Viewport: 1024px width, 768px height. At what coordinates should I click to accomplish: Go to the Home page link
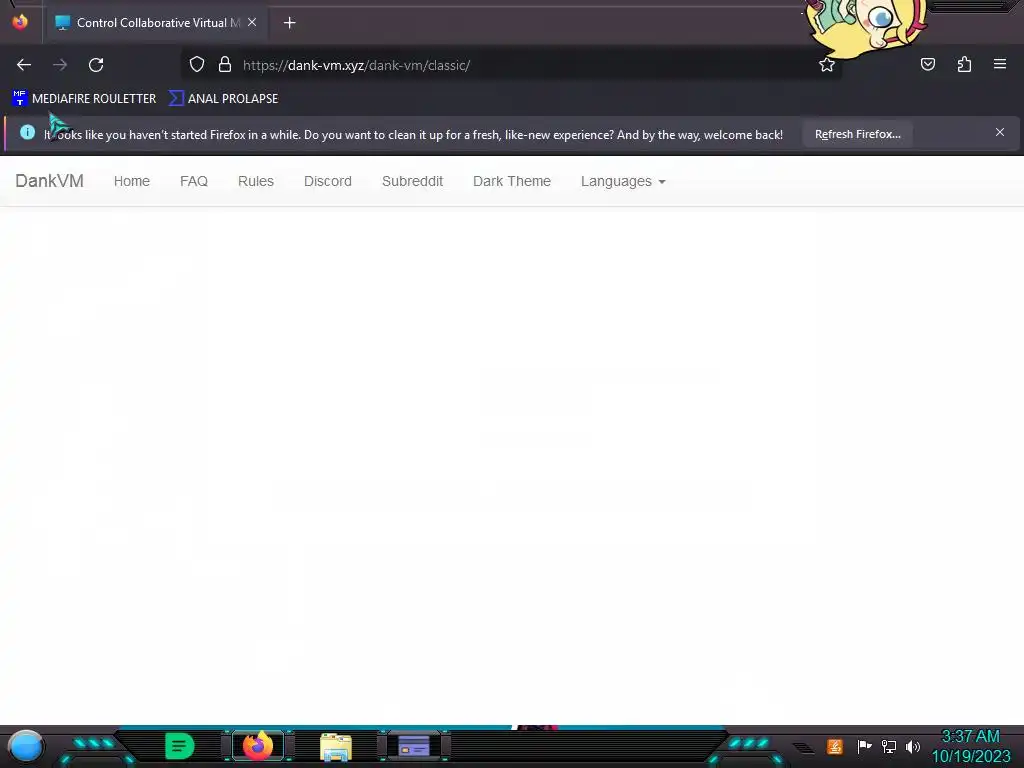(x=132, y=181)
